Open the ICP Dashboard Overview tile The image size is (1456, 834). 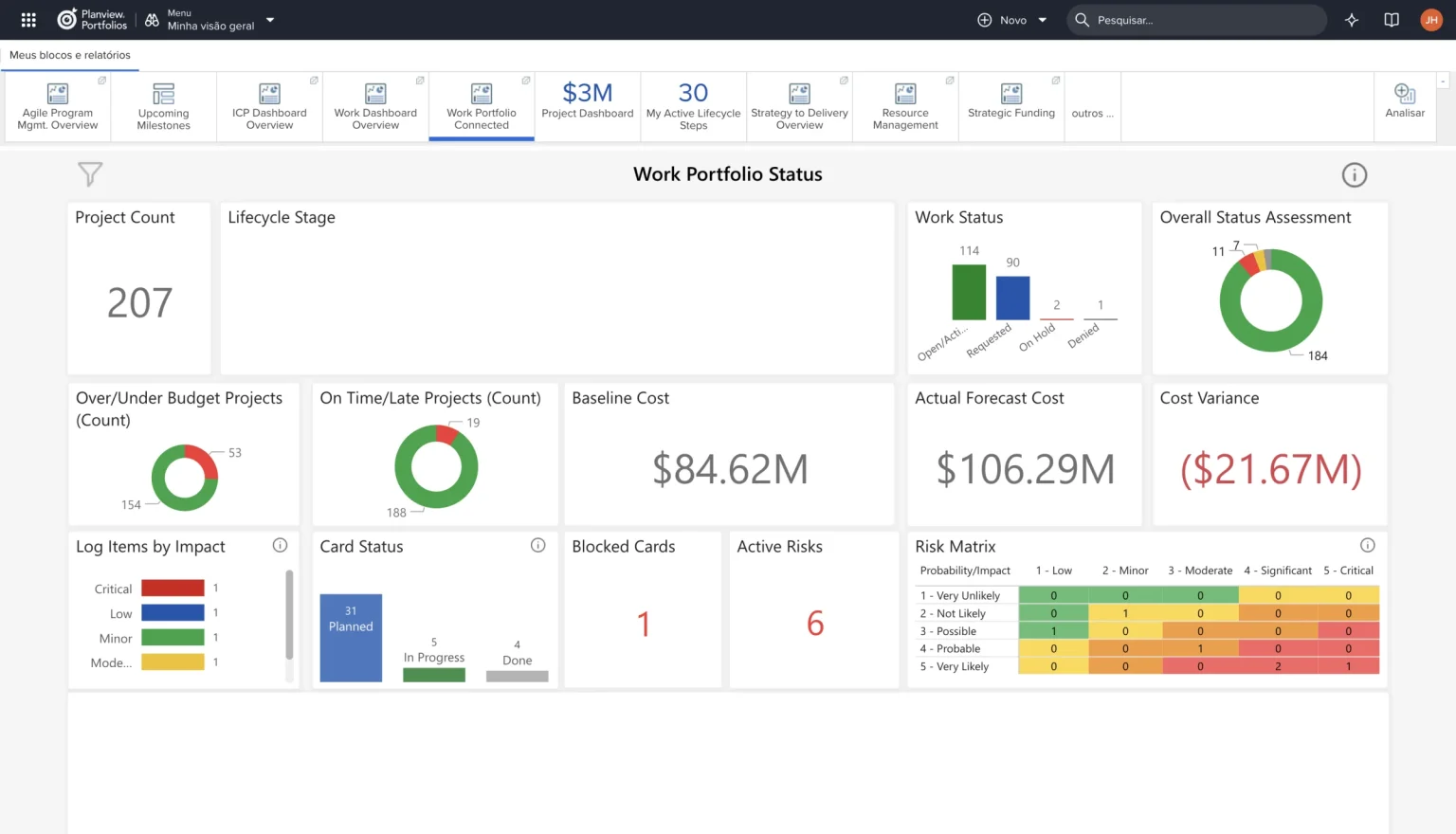click(x=270, y=107)
